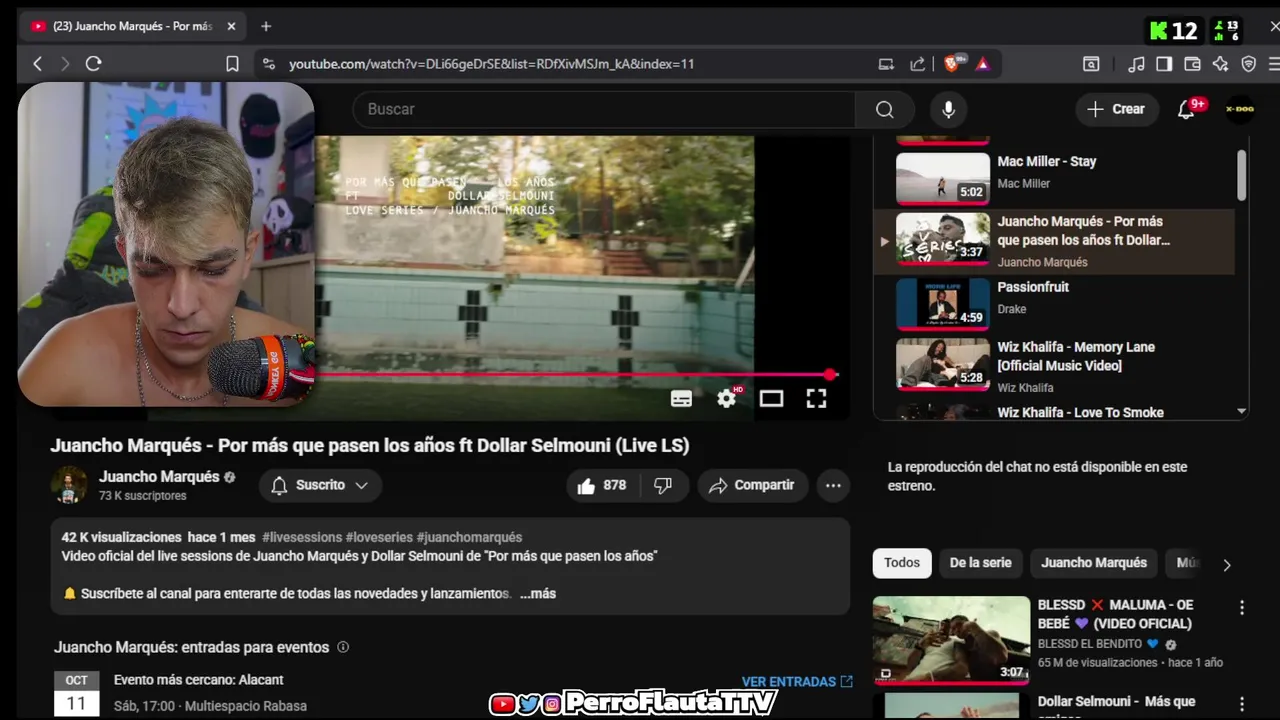Open the Suscrito notification dropdown
The width and height of the screenshot is (1280, 720).
pyautogui.click(x=320, y=485)
